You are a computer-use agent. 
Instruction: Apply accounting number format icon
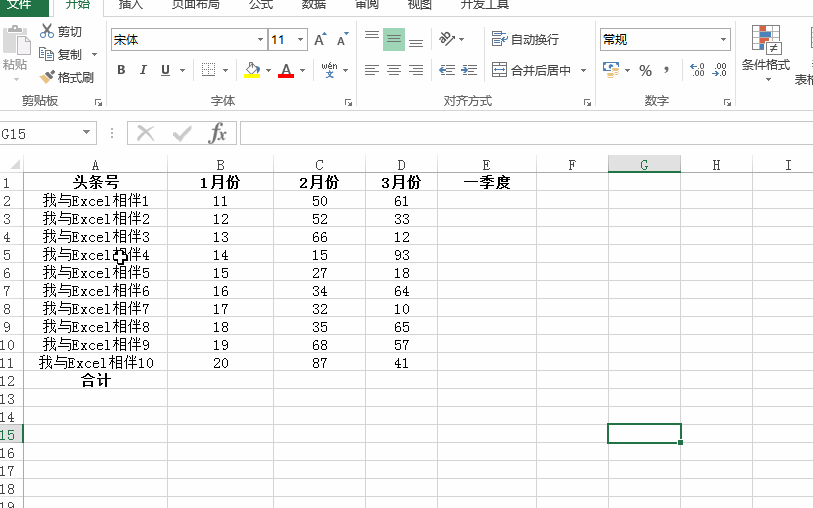point(611,69)
